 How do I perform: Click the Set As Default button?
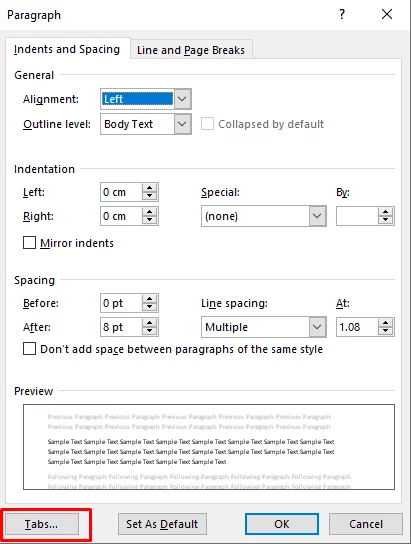162,524
